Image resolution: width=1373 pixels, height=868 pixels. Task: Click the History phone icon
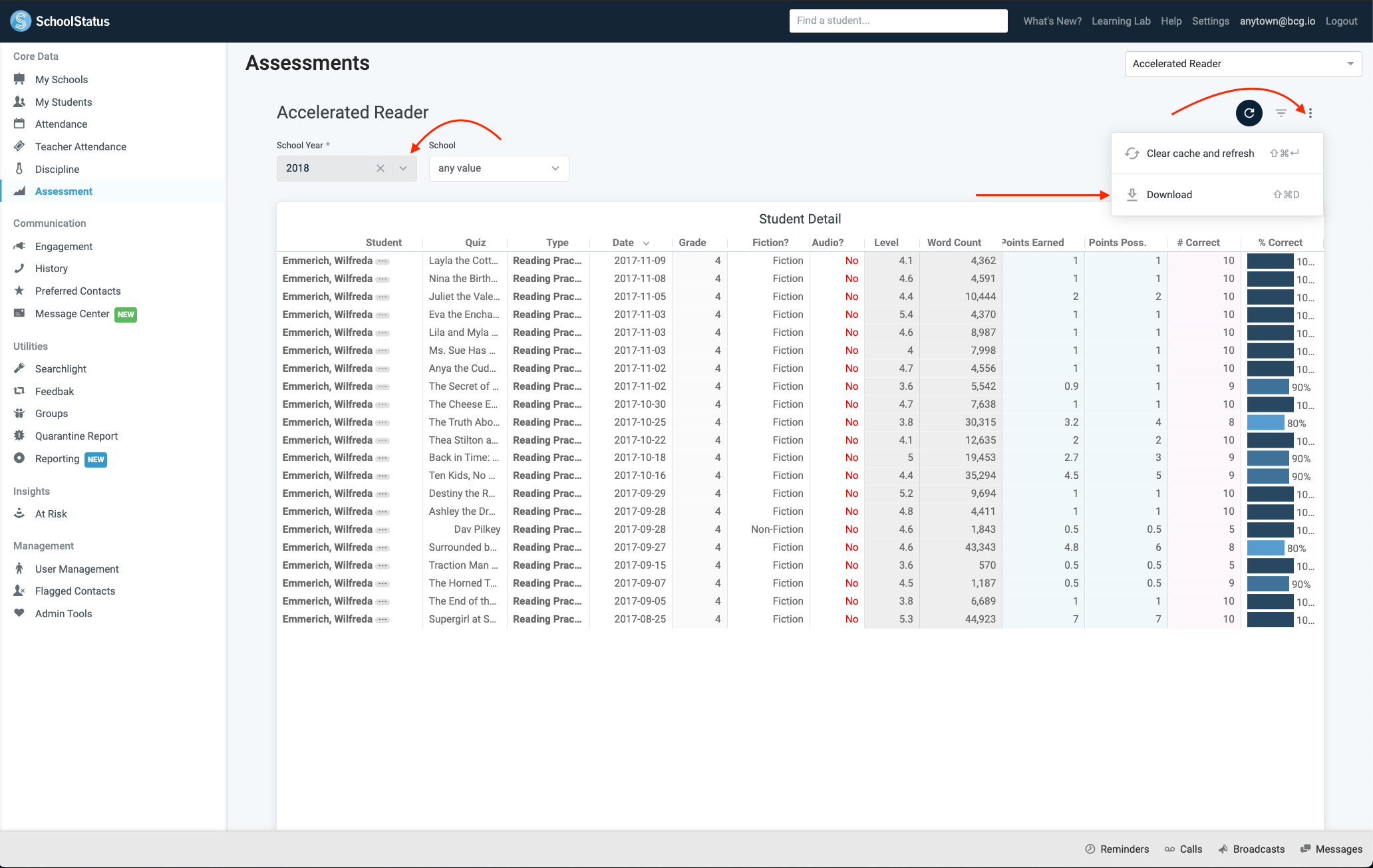tap(19, 268)
